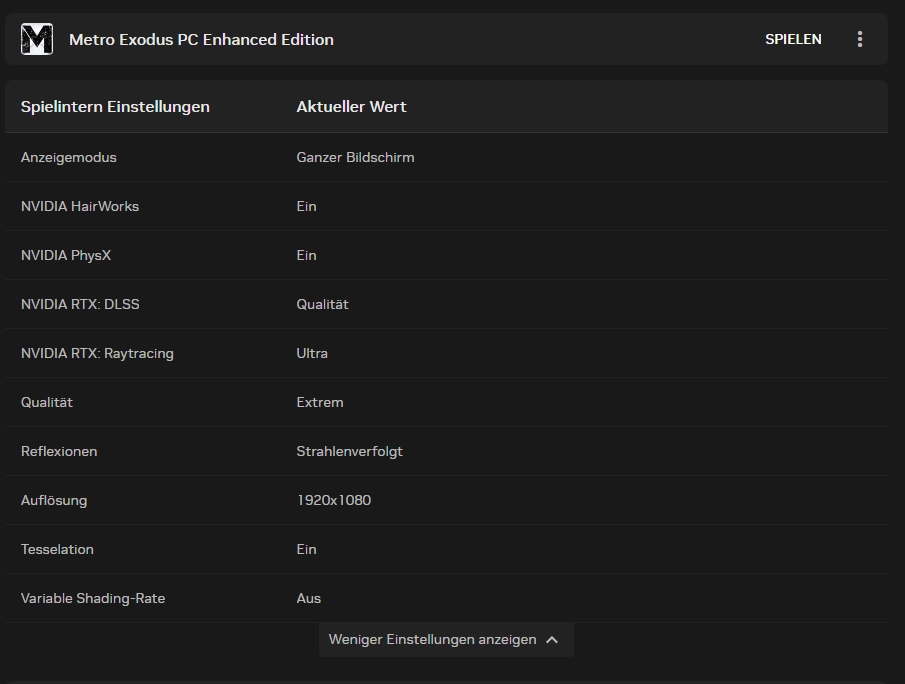
Task: Click the Aus value for Variable Shading-Rate
Action: (309, 599)
